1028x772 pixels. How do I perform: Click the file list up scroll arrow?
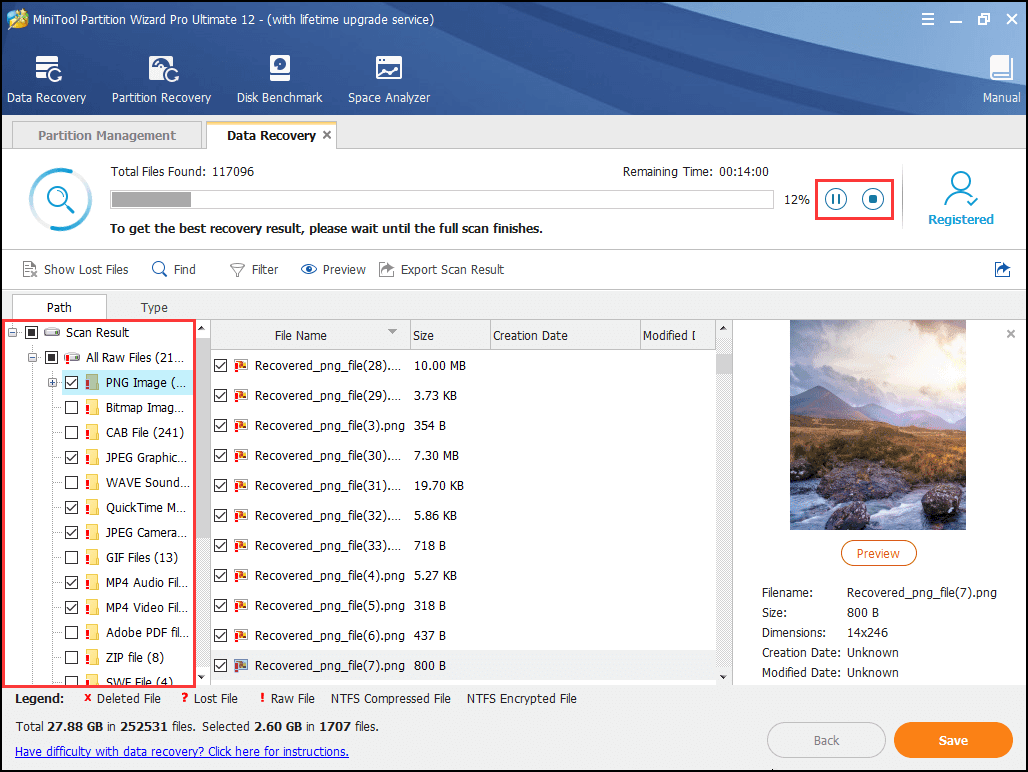(x=723, y=328)
